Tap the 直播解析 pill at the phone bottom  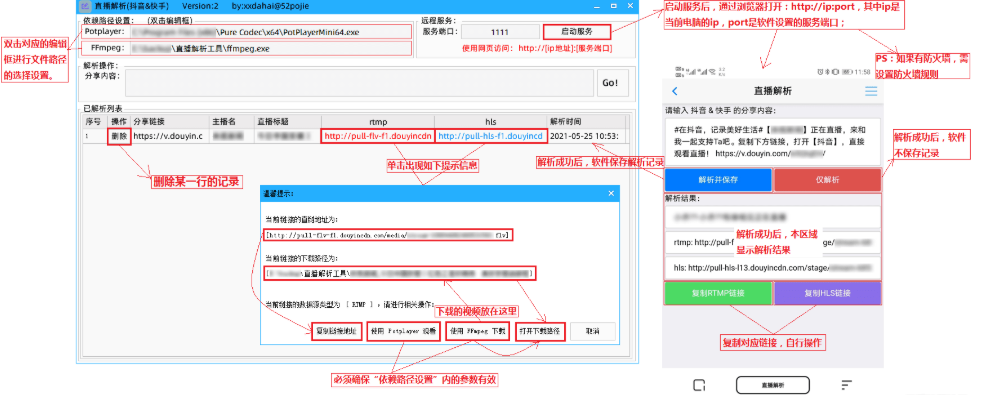pos(772,384)
